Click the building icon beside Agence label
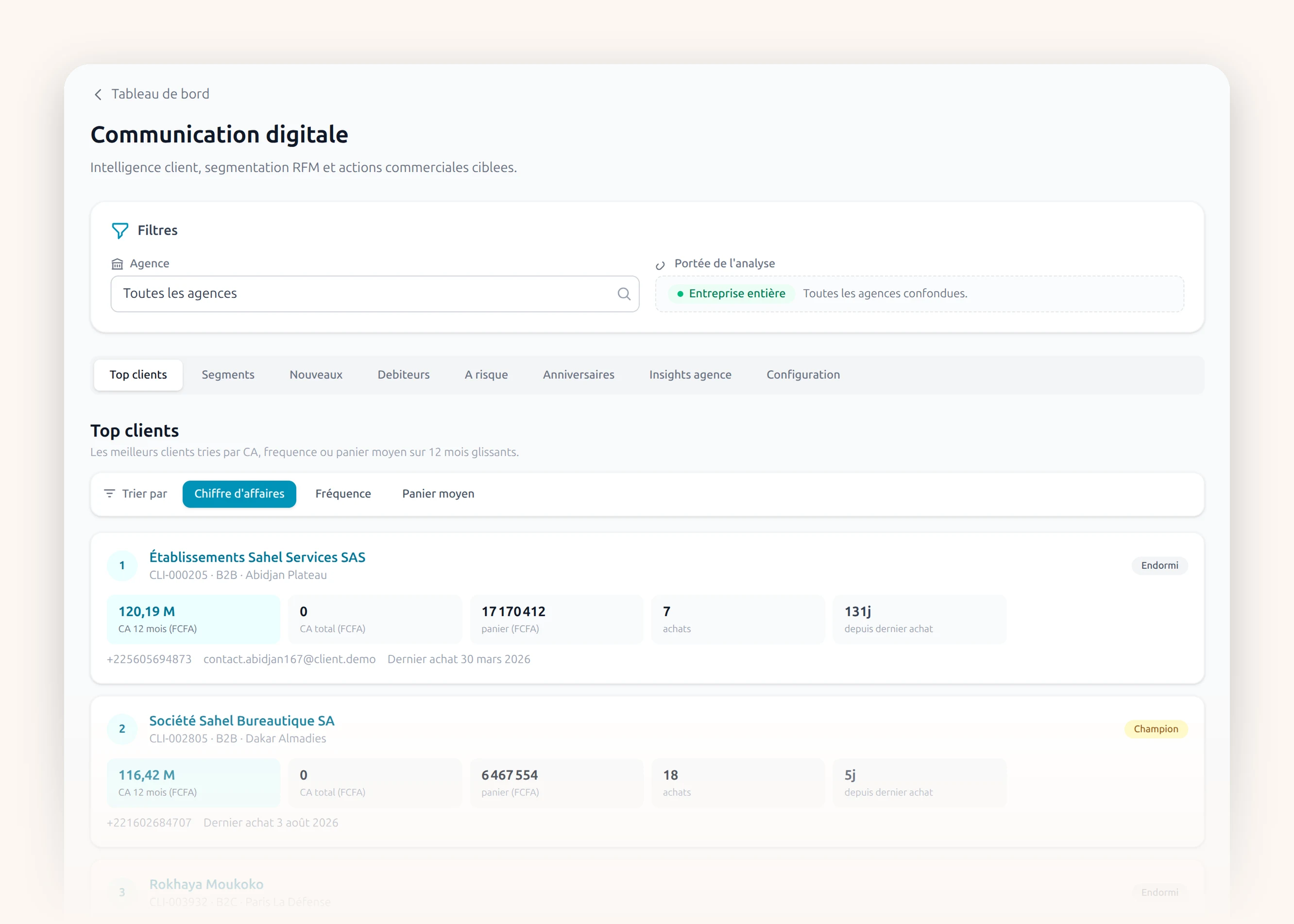 click(117, 264)
